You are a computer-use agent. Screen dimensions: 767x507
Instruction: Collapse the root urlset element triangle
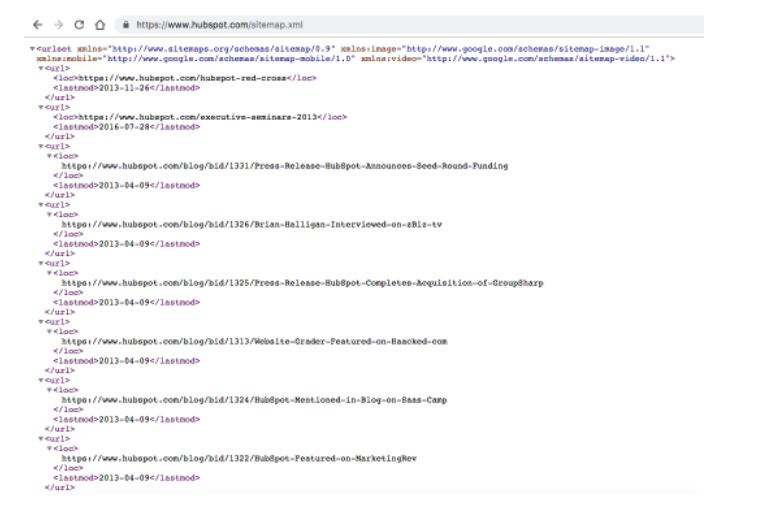pos(32,49)
